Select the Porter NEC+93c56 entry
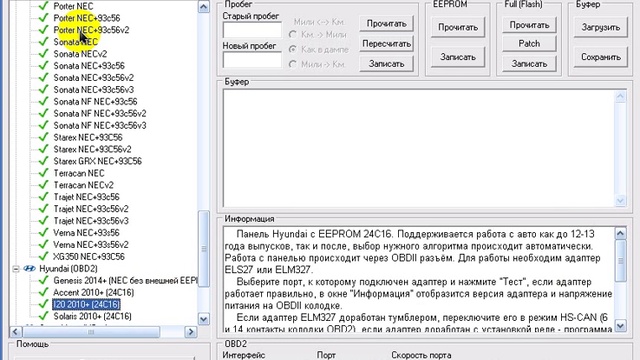Image resolution: width=640 pixels, height=360 pixels. (x=87, y=18)
